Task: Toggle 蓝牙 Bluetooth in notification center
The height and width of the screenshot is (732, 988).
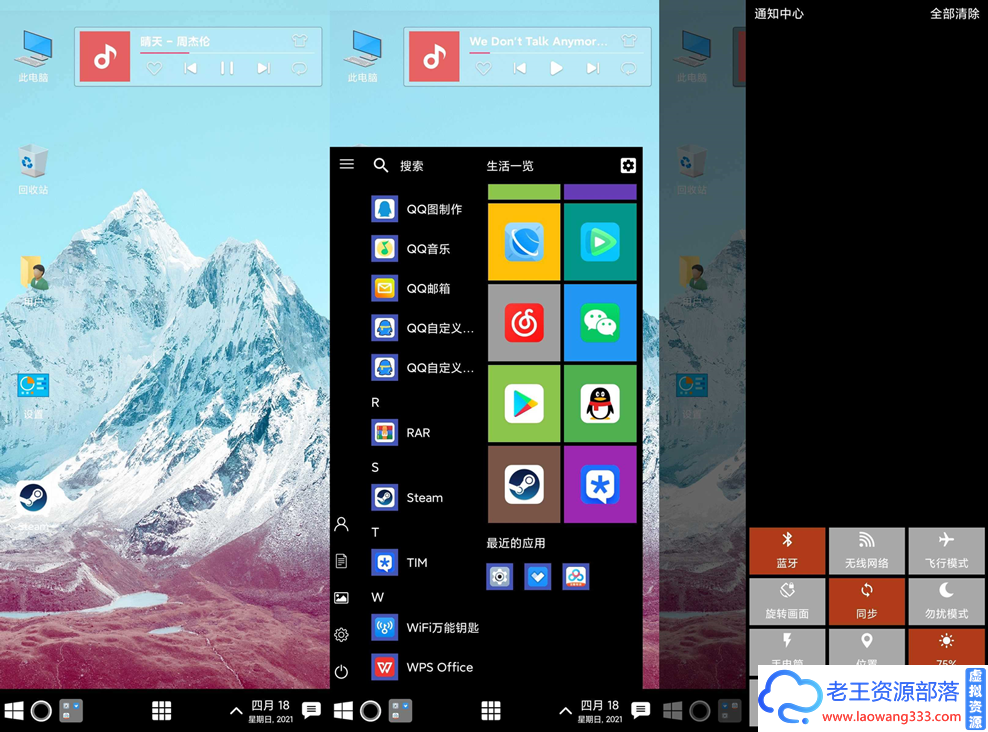Action: [x=787, y=551]
